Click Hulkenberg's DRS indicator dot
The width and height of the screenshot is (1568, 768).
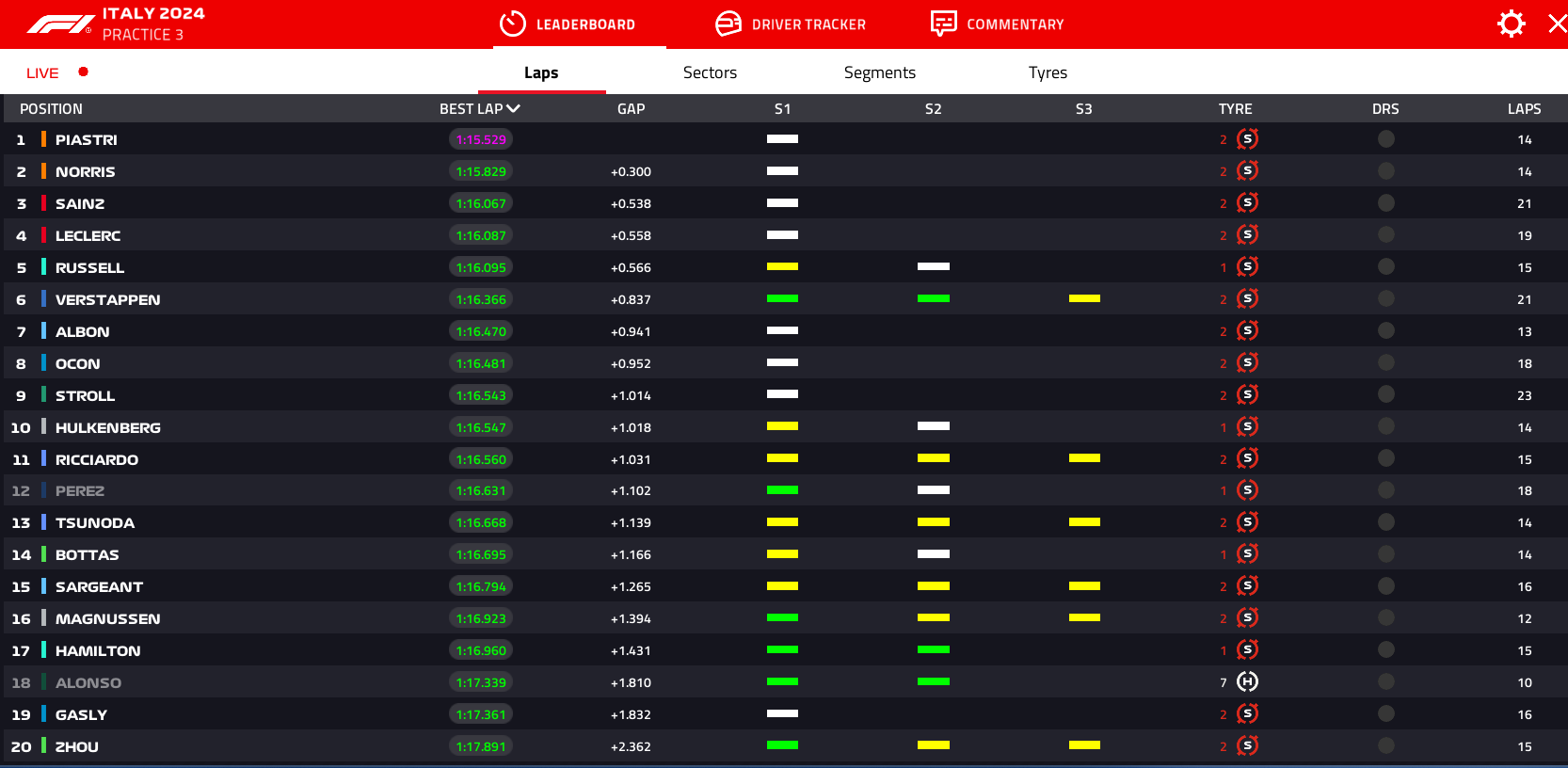(x=1385, y=427)
